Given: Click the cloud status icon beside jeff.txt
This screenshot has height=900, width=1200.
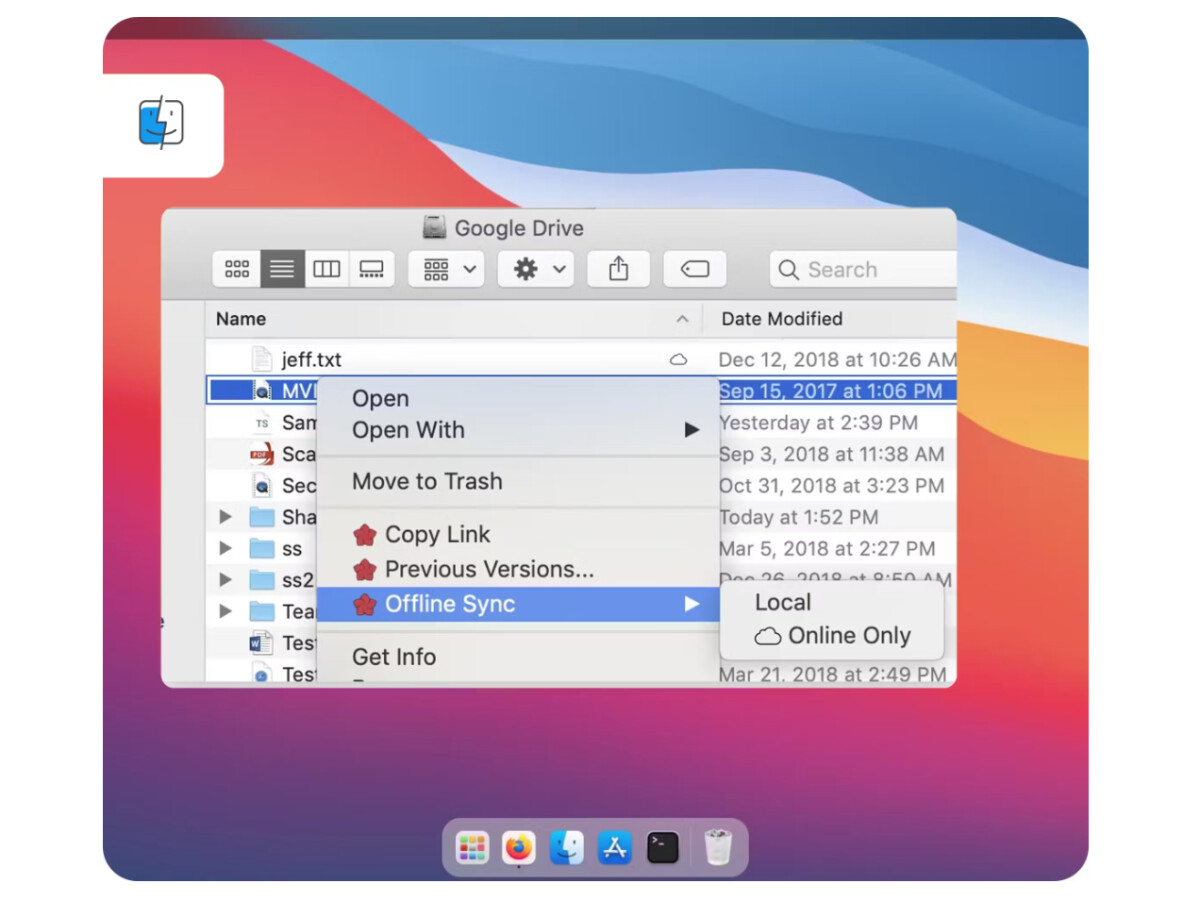Looking at the screenshot, I should (x=678, y=359).
